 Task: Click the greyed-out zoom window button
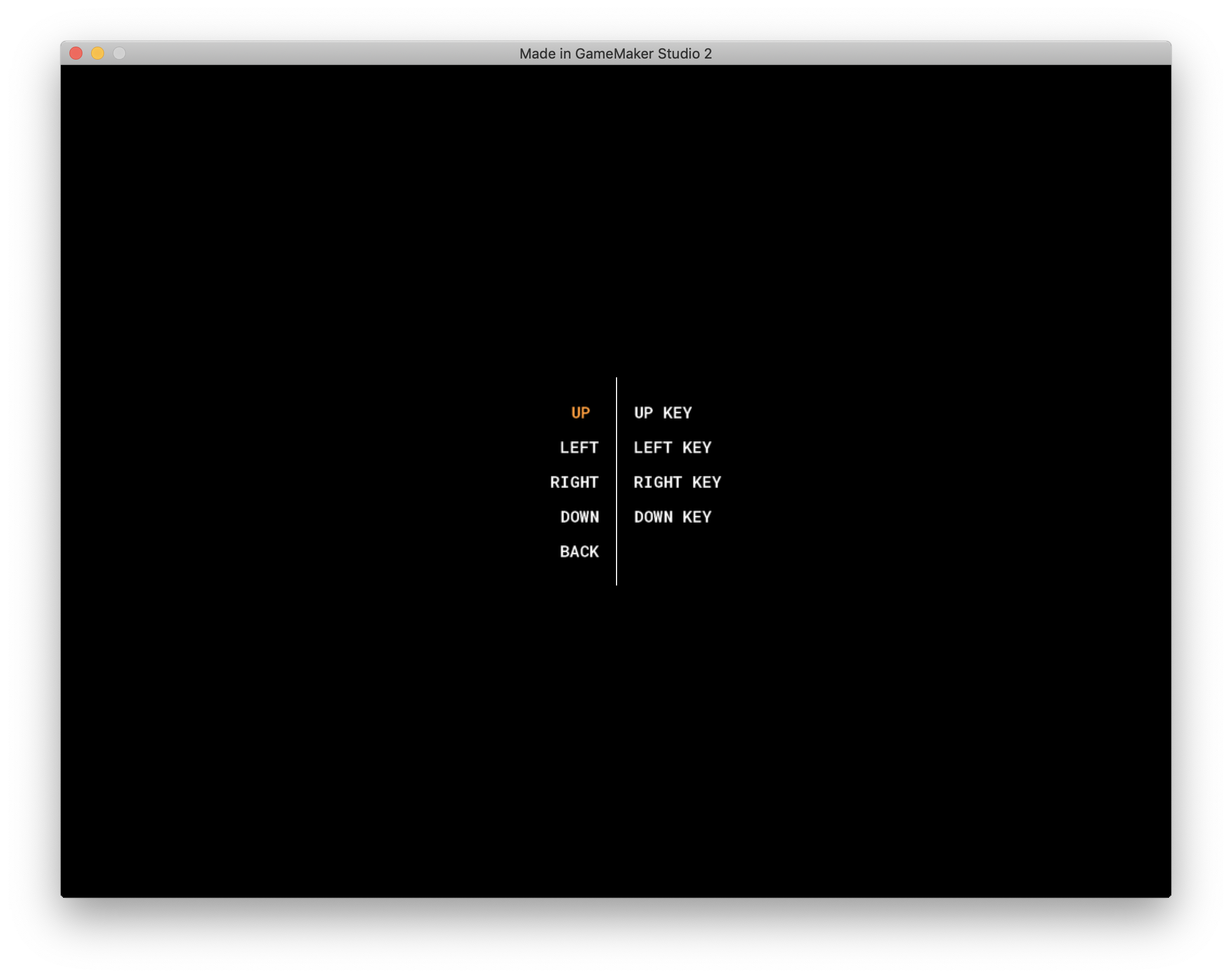(x=119, y=53)
